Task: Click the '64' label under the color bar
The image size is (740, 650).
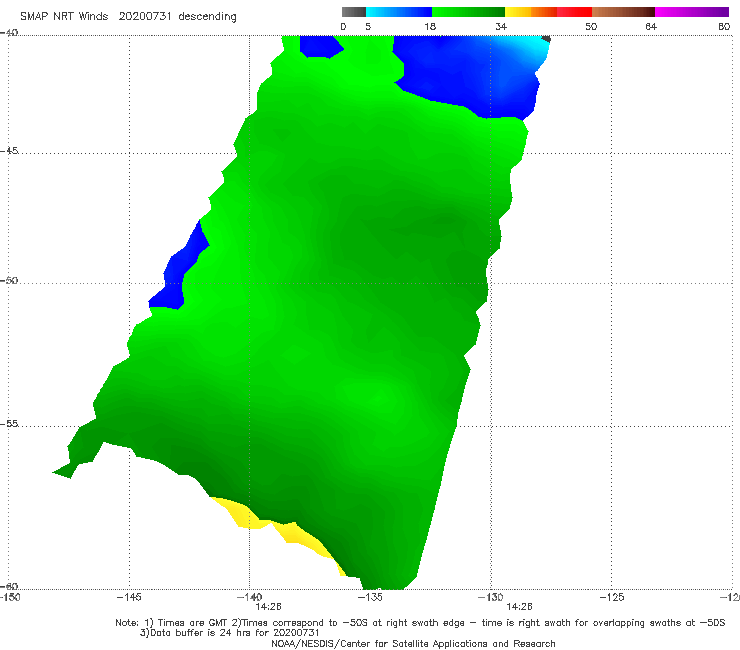Action: (x=651, y=26)
